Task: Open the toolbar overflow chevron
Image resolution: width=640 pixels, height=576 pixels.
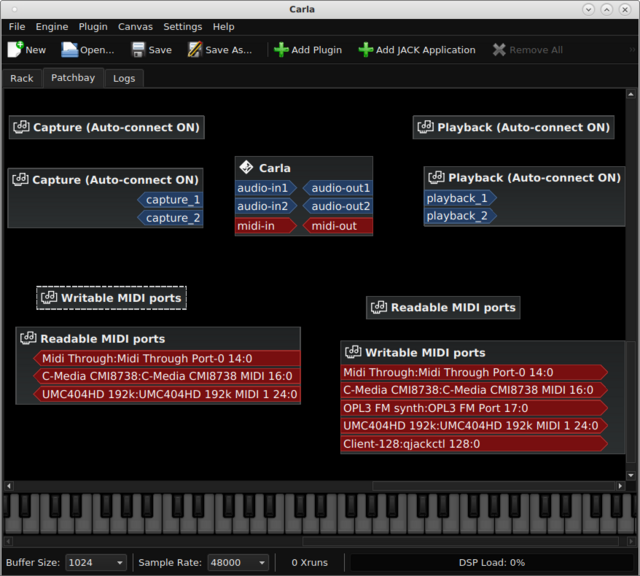Action: (x=632, y=50)
